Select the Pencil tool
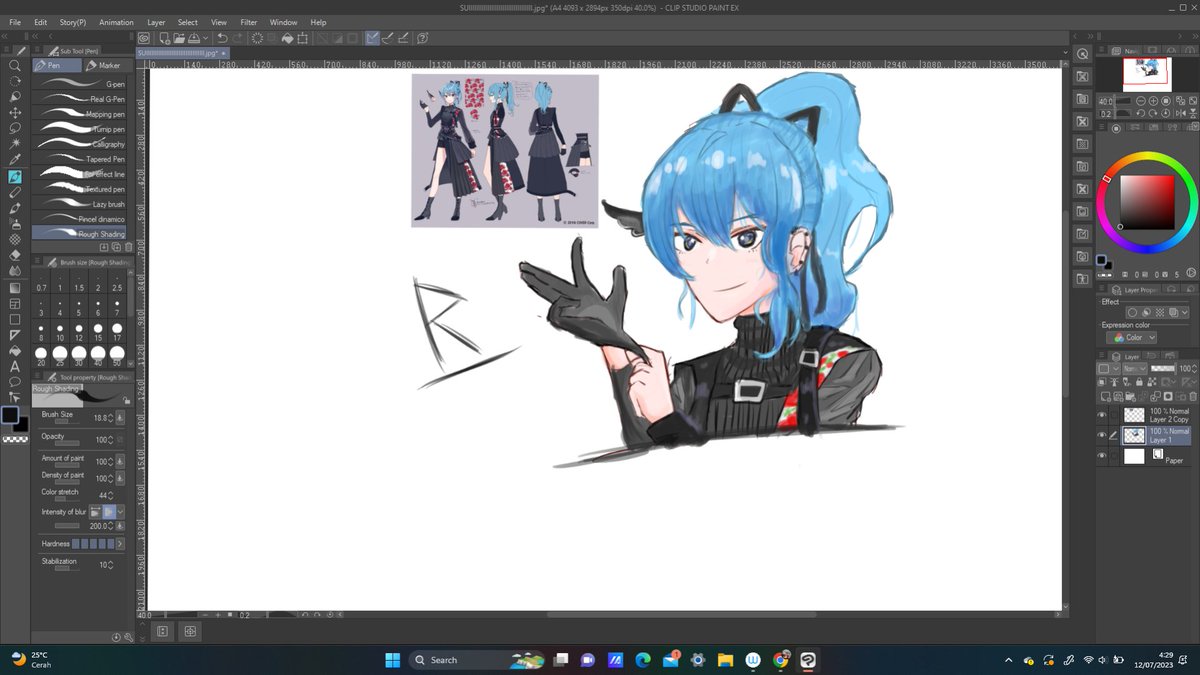The width and height of the screenshot is (1200, 675). (15, 192)
